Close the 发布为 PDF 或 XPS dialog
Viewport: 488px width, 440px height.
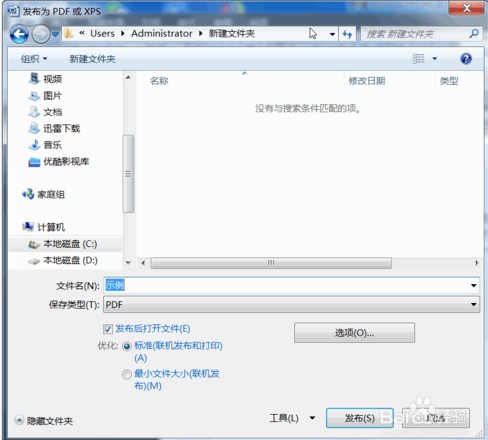[467, 8]
